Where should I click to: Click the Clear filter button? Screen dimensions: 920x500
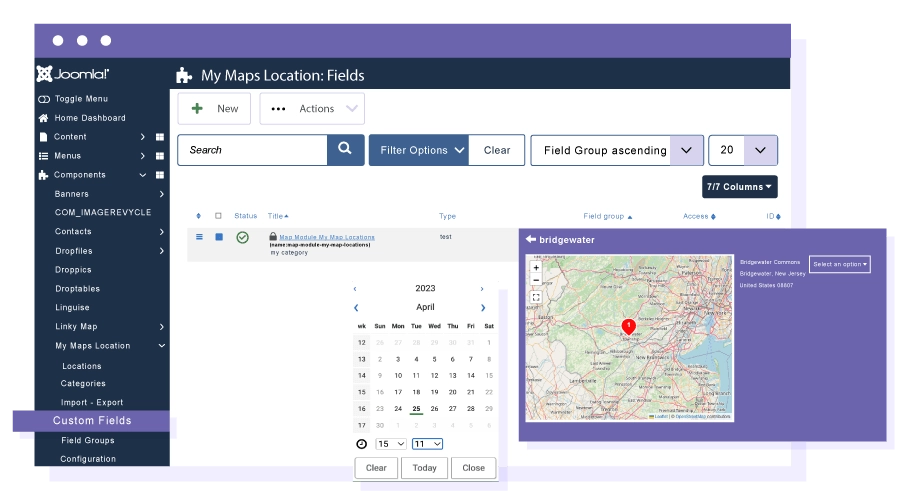(496, 150)
